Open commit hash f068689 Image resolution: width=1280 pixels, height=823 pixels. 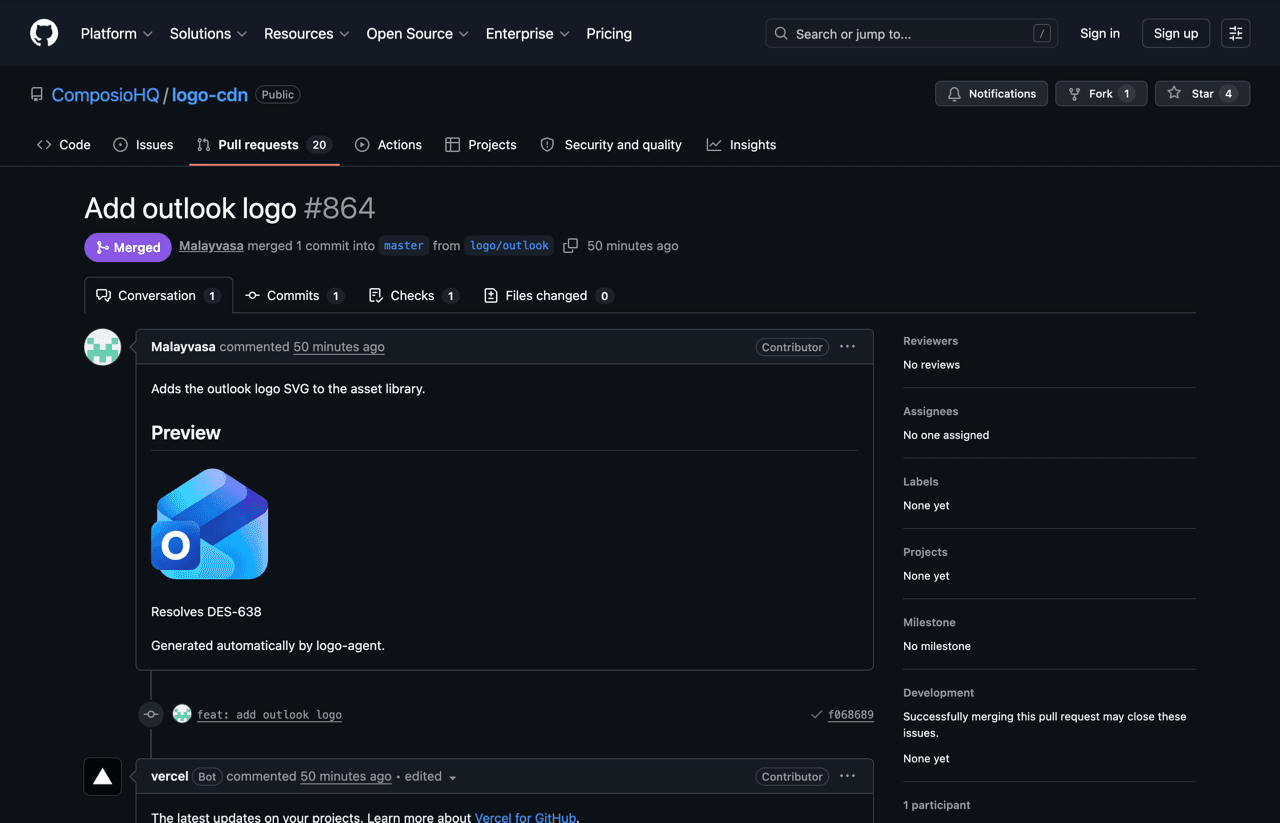[x=851, y=715]
